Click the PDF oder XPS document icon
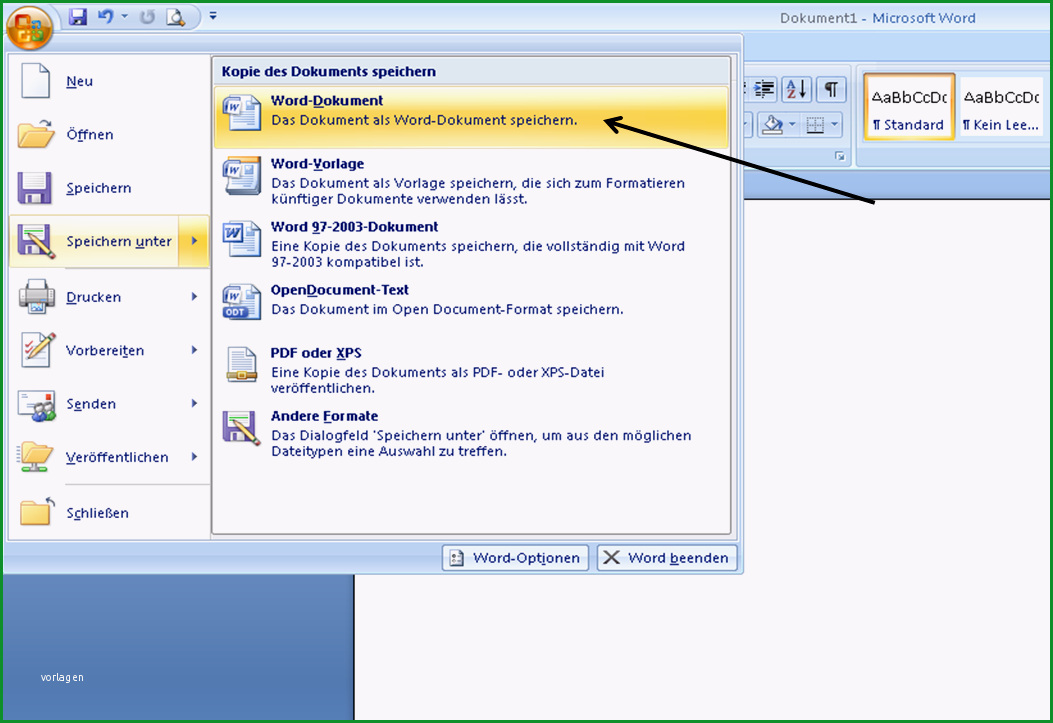 242,365
